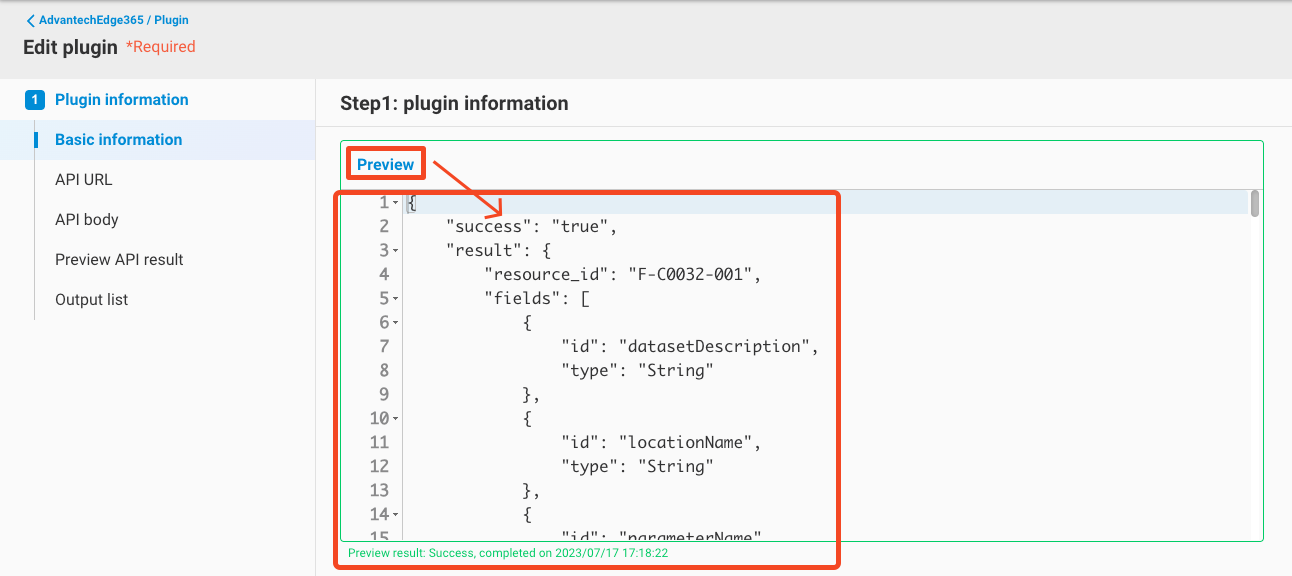1292x576 pixels.
Task: Collapse the object starting at line 6
Action: [x=395, y=322]
